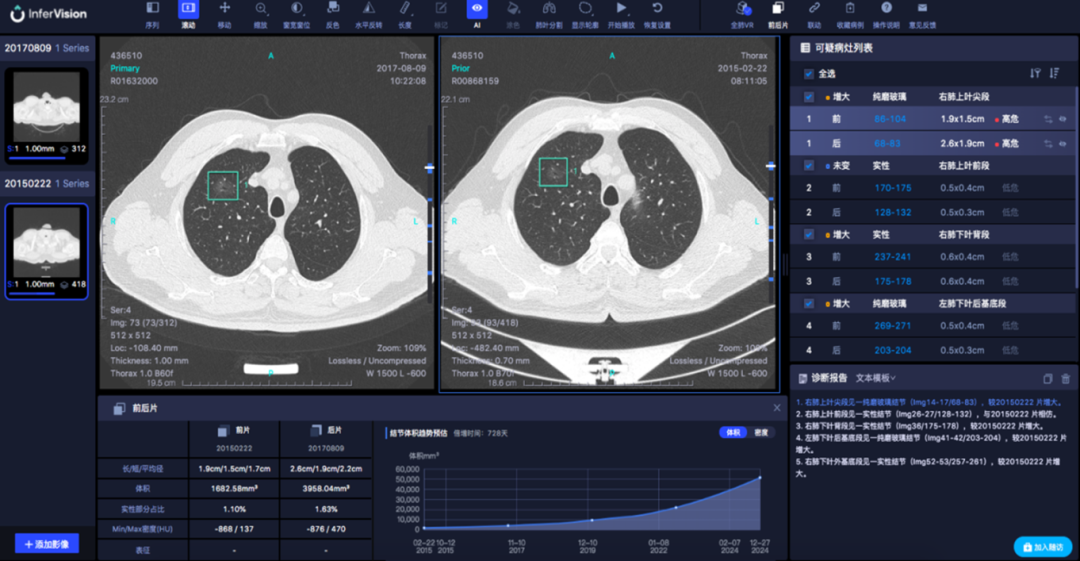Click the 20170809 study header
The height and width of the screenshot is (561, 1080).
tap(47, 48)
